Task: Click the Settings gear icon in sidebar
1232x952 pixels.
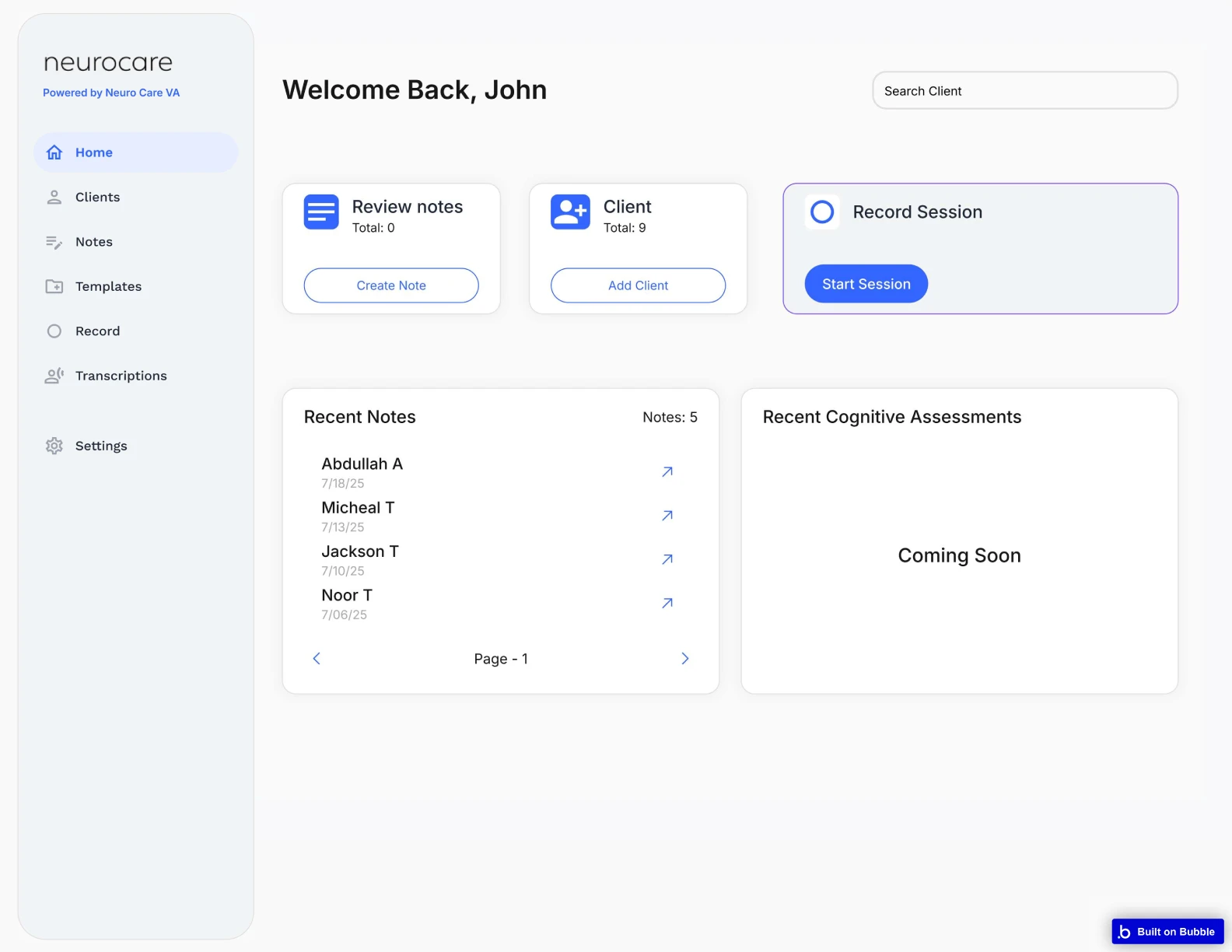Action: 54,446
